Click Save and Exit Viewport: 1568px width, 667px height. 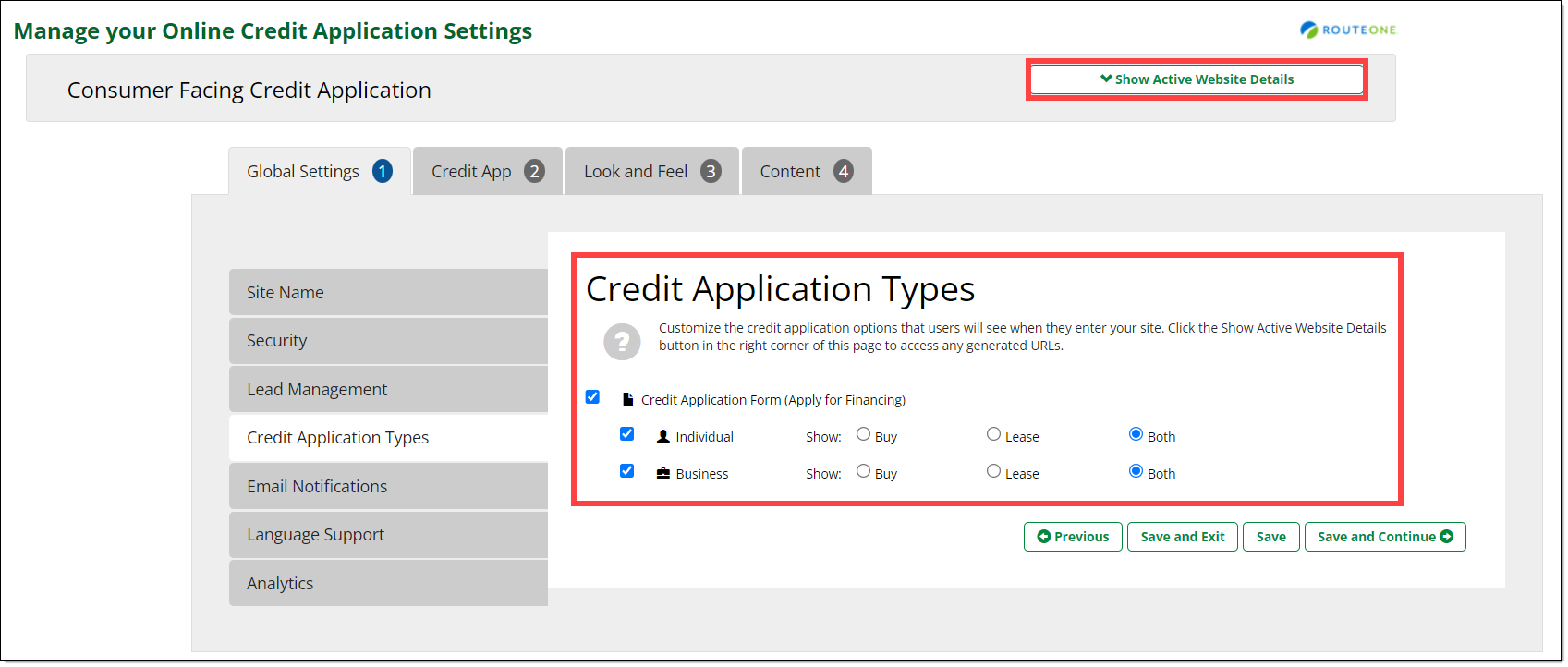tap(1182, 537)
